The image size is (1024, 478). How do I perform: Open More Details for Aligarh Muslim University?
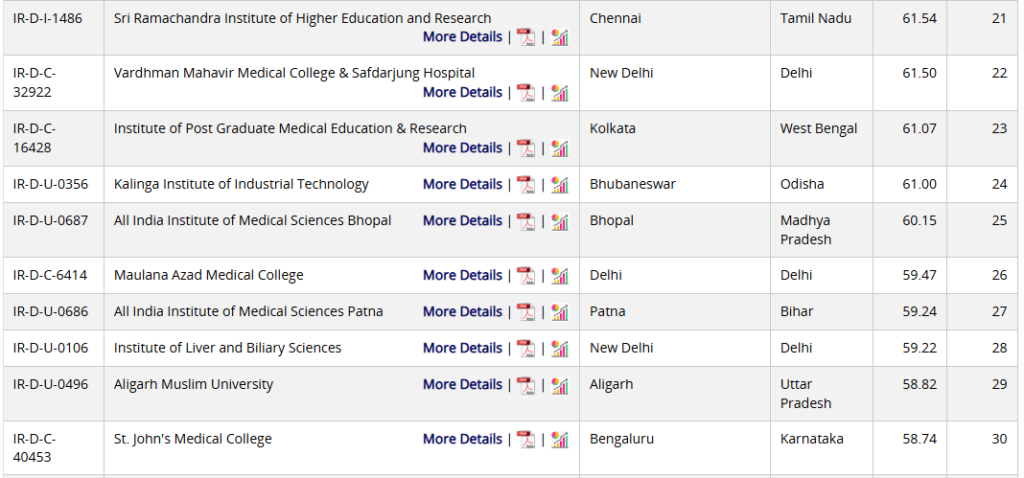pos(462,384)
